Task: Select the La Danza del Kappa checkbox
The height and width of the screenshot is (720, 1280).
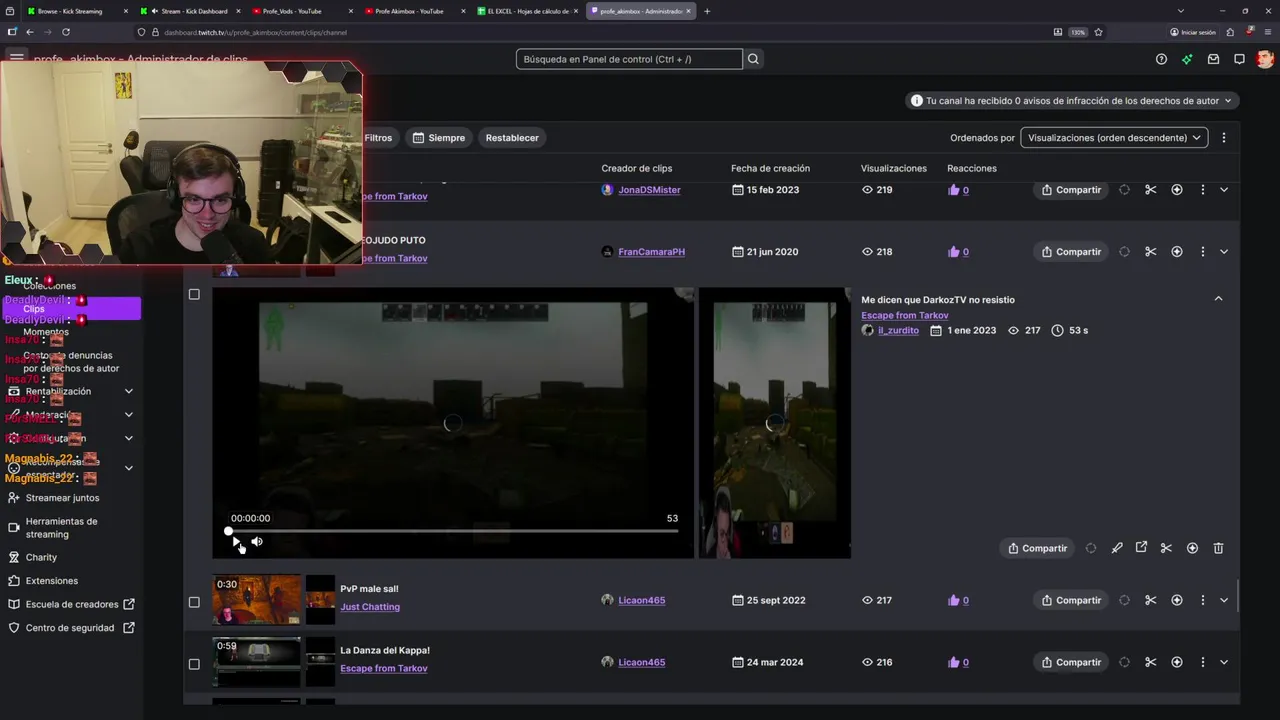Action: (x=194, y=664)
